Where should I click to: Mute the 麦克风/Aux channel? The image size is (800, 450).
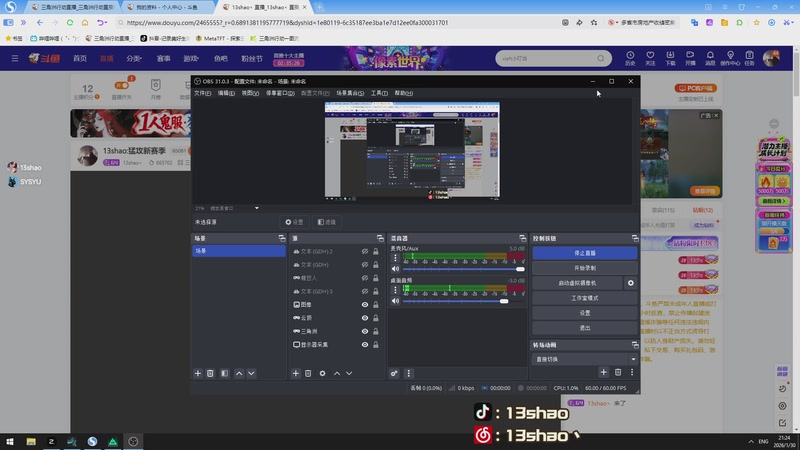[395, 269]
